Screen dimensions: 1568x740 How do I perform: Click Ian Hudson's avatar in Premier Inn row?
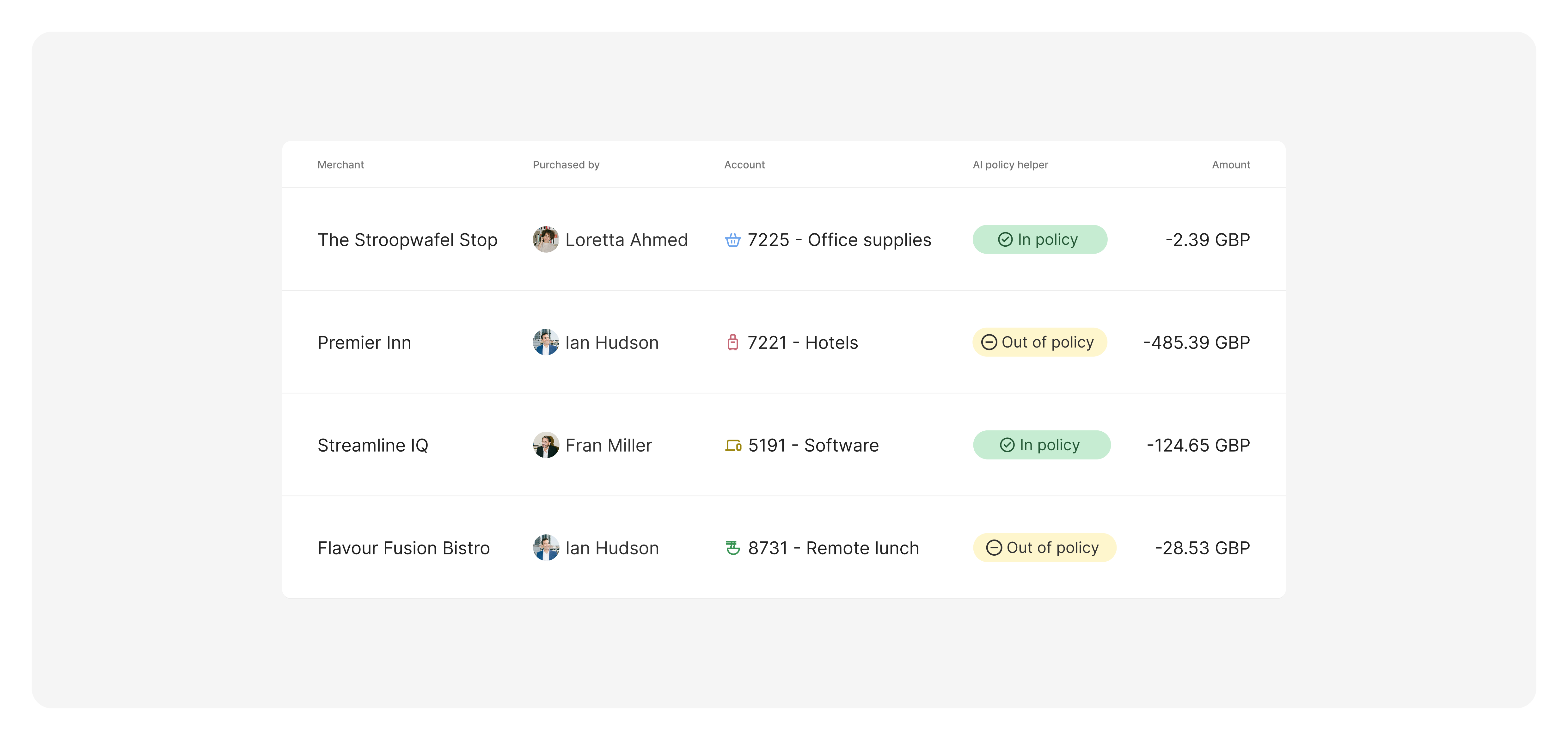point(545,342)
